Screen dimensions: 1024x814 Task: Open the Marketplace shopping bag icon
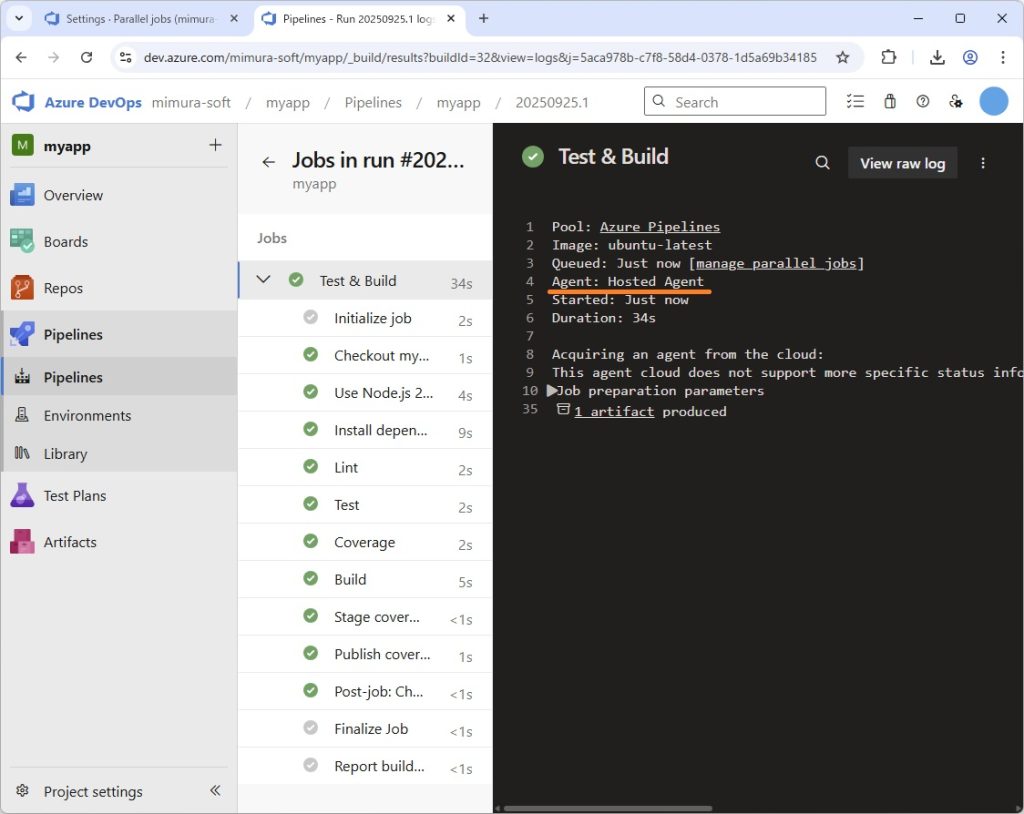pos(890,102)
